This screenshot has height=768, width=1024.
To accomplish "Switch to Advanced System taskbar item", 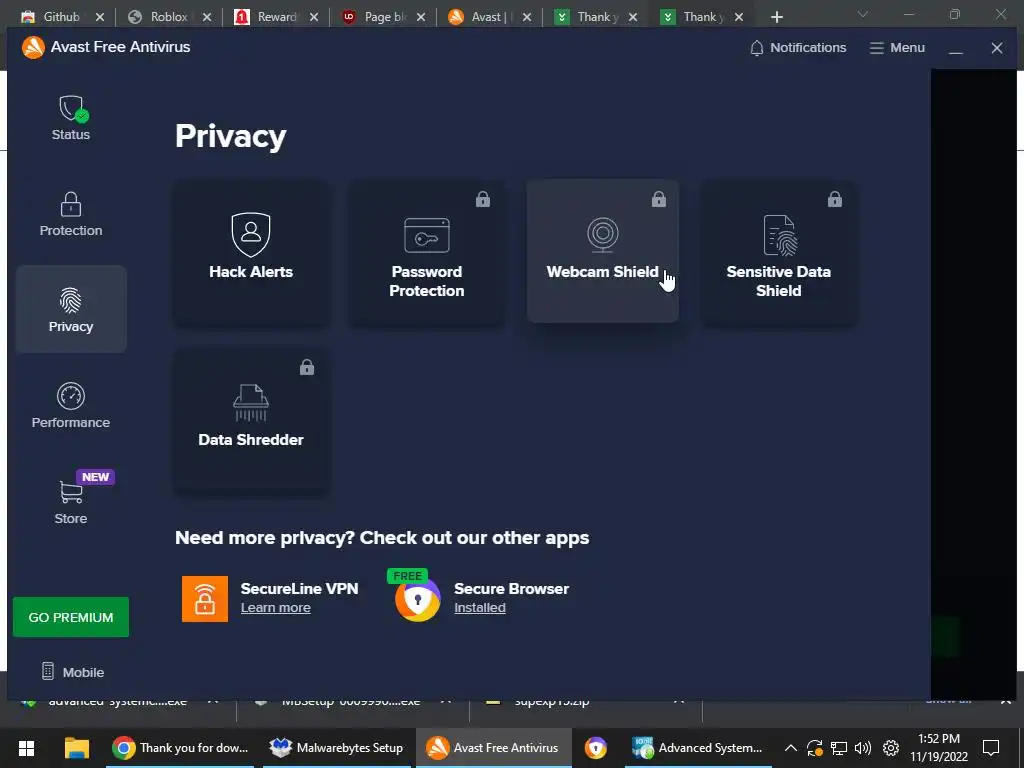I will [697, 748].
